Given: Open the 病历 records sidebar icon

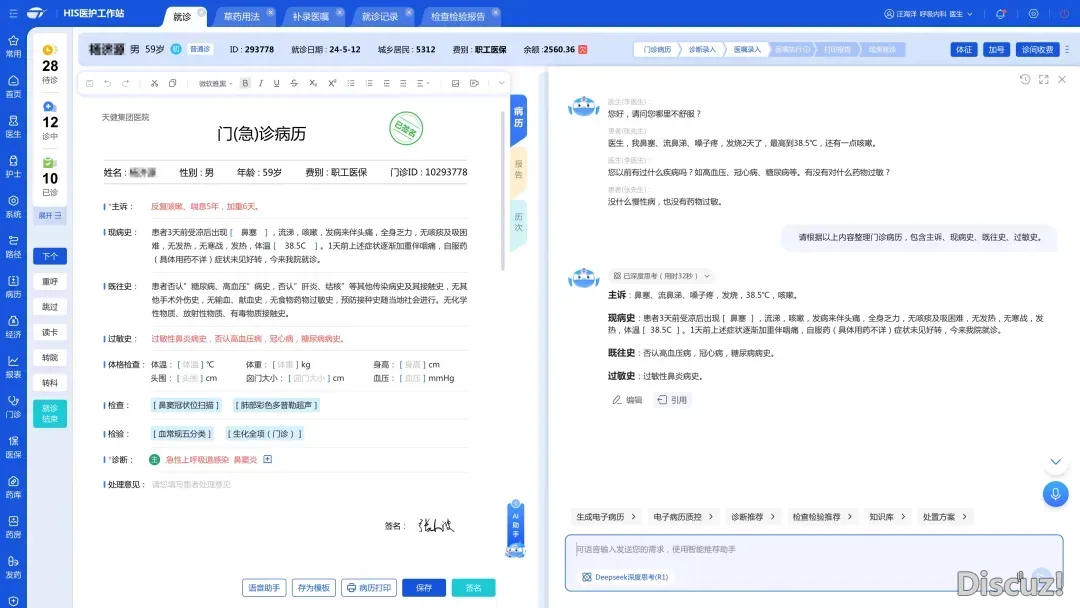Looking at the screenshot, I should 13,287.
